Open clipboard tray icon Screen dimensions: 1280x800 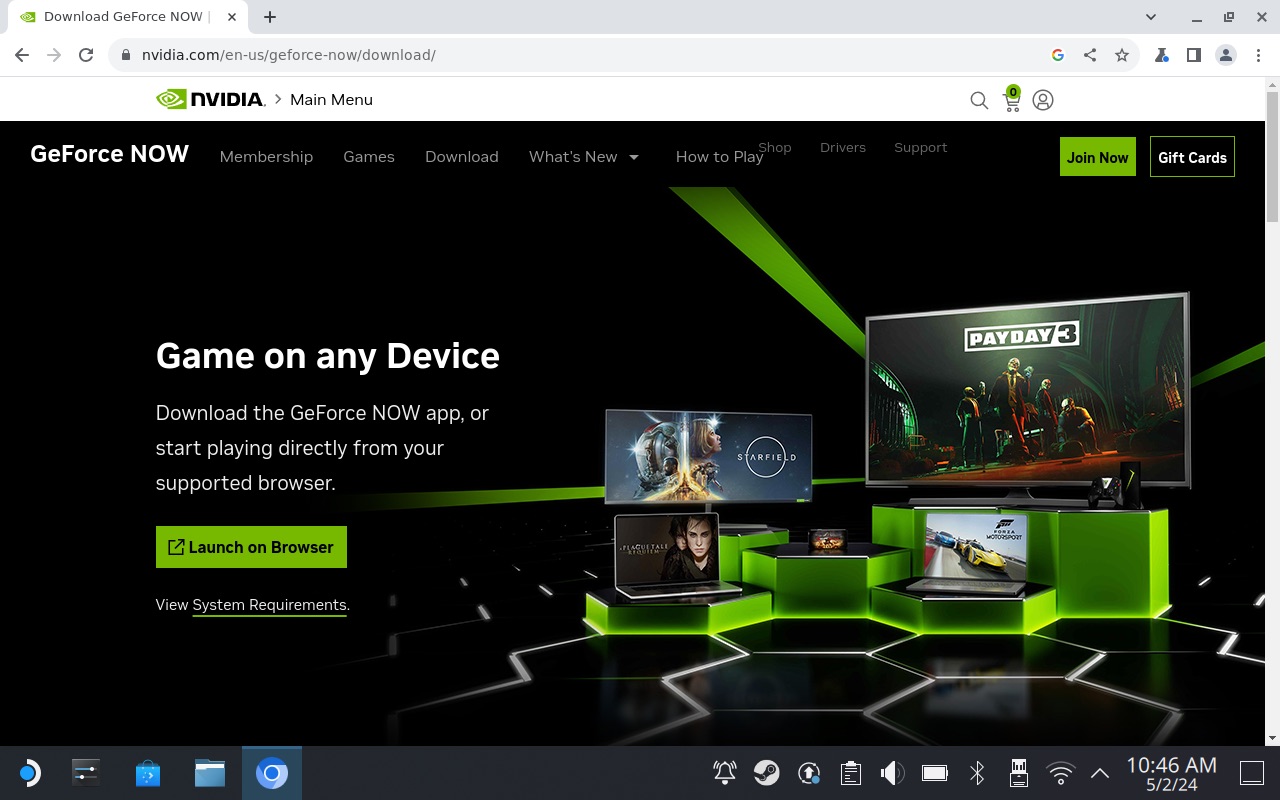[851, 772]
